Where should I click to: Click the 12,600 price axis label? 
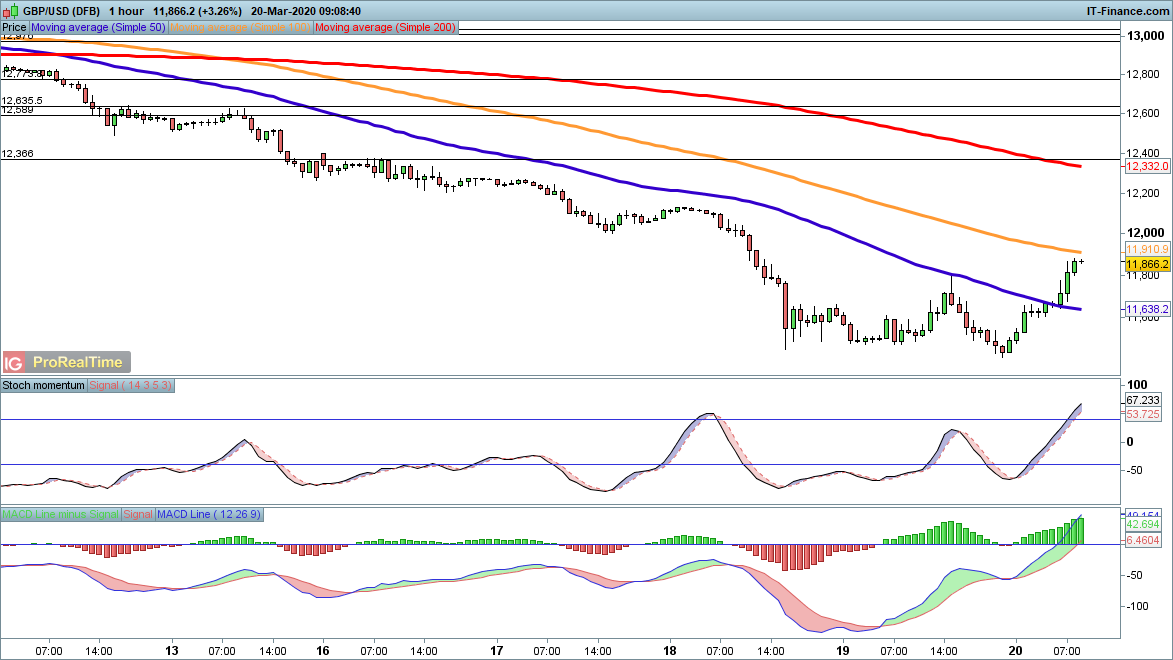[1143, 114]
